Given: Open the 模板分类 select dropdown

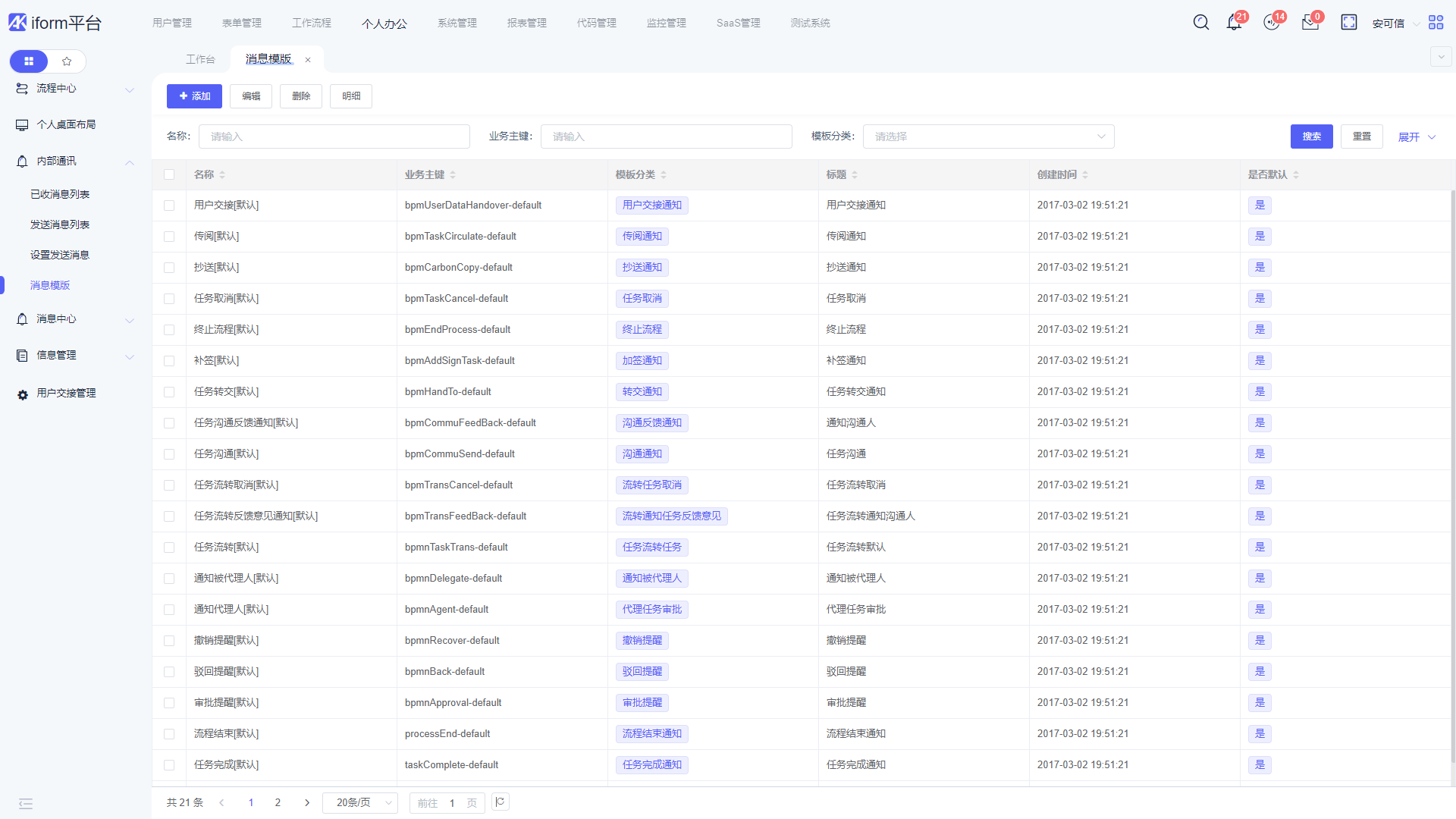Looking at the screenshot, I should [988, 136].
